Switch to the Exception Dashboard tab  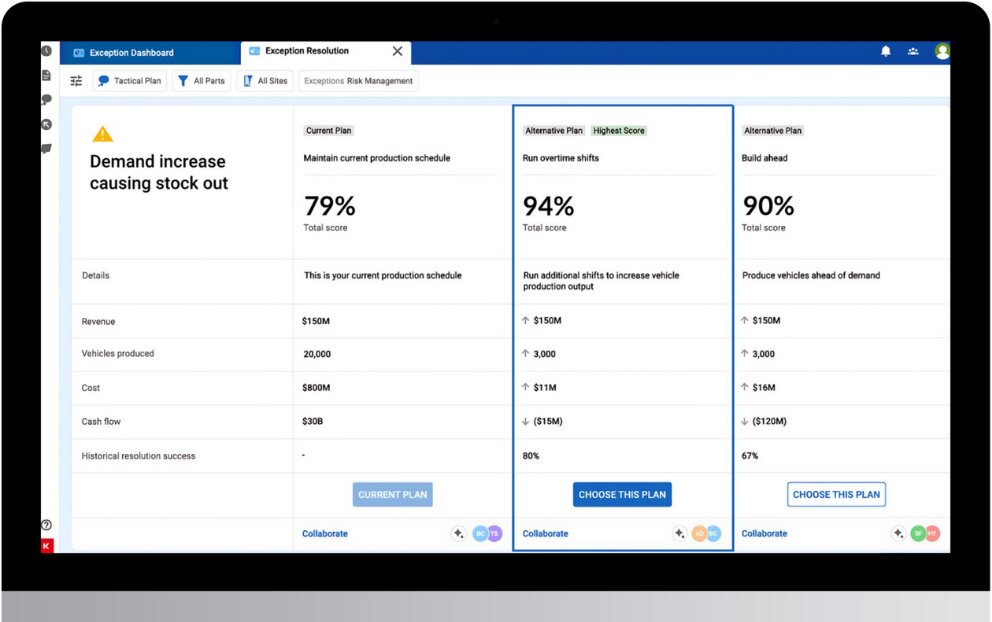(x=130, y=53)
